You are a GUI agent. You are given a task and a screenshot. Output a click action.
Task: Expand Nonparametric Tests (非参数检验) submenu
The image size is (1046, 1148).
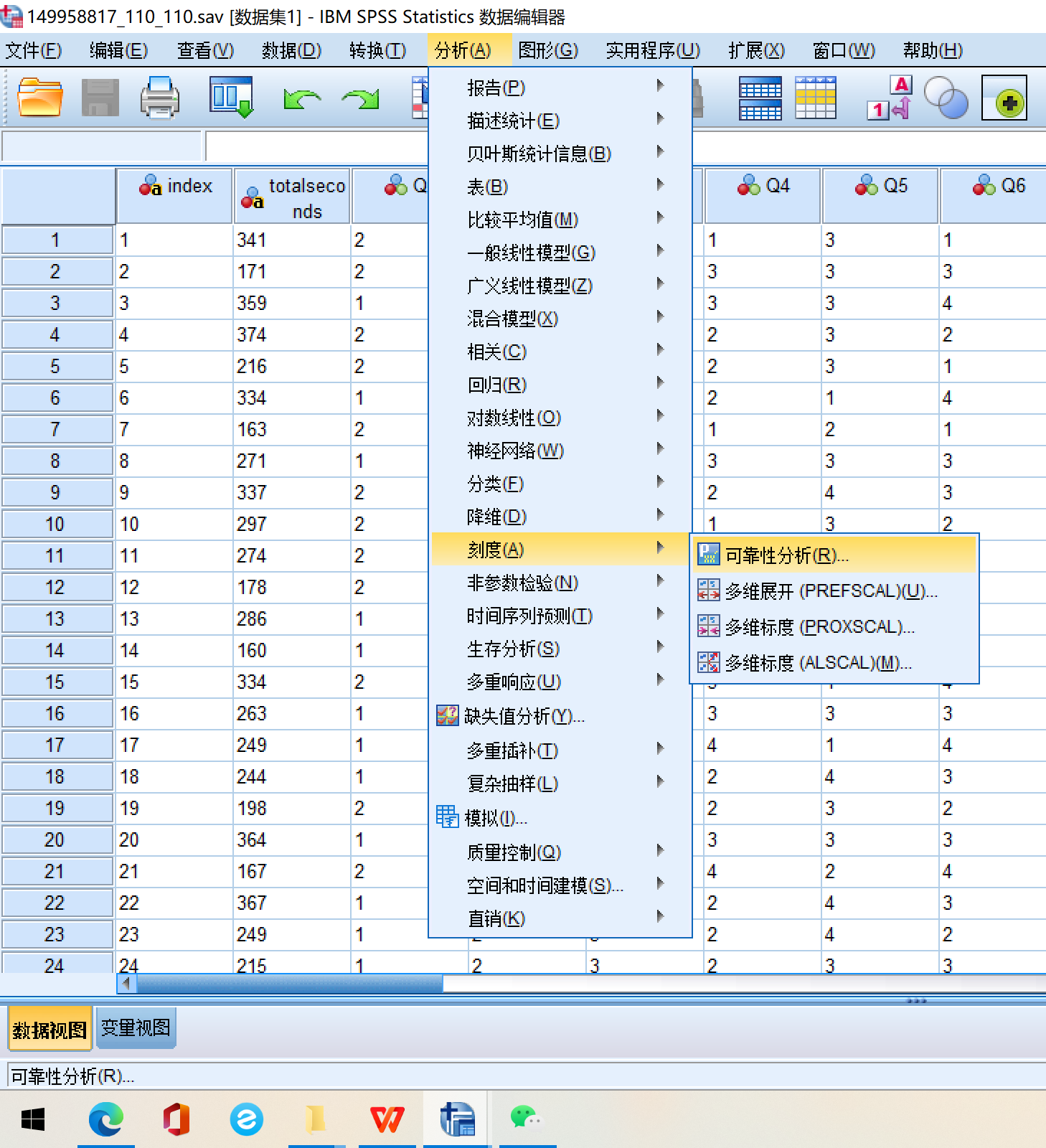pos(560,583)
